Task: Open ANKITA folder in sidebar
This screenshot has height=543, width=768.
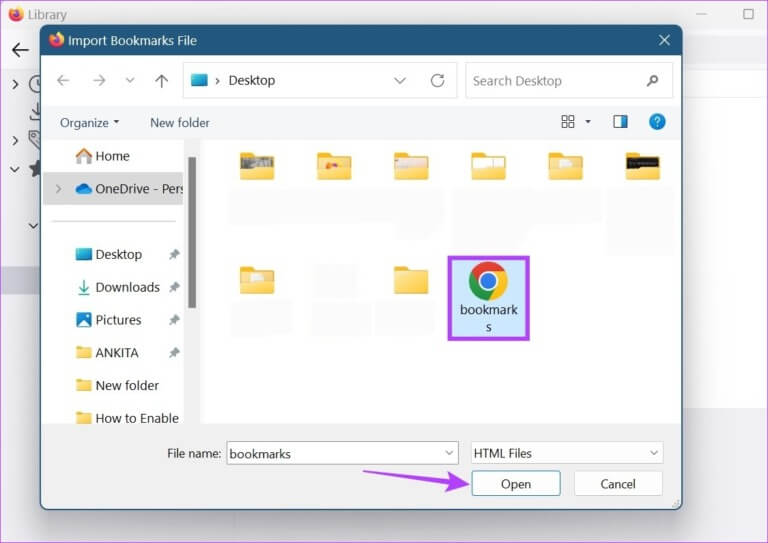Action: point(108,353)
